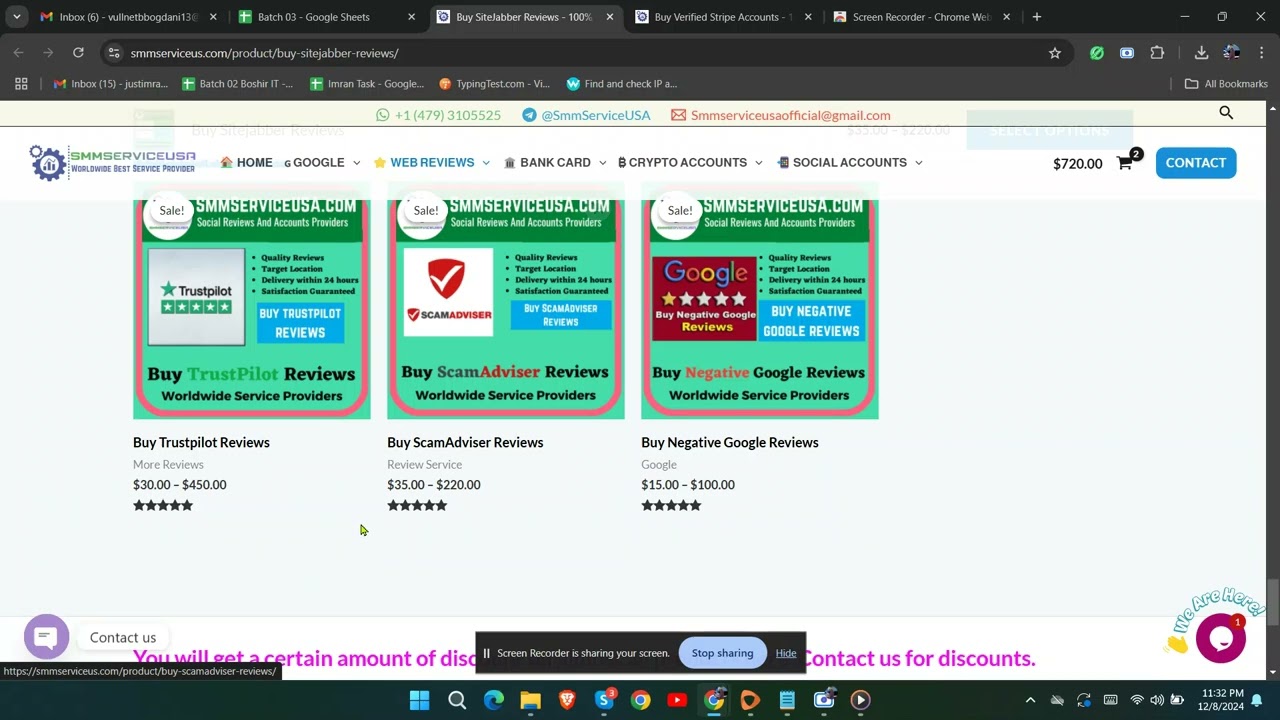Image resolution: width=1280 pixels, height=720 pixels.
Task: Open Find and check IP bookmark
Action: point(622,84)
